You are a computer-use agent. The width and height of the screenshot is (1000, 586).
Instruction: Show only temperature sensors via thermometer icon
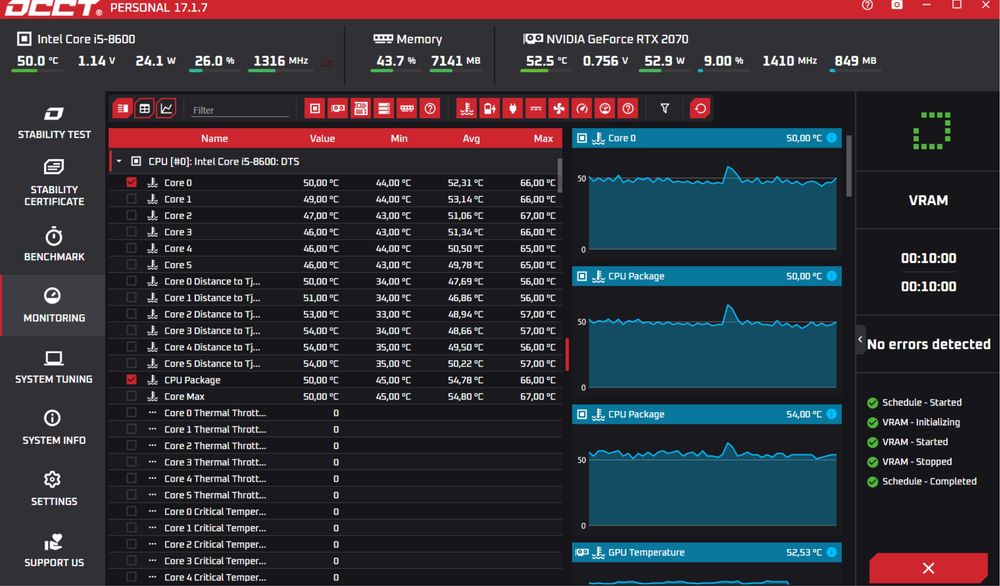[x=467, y=108]
